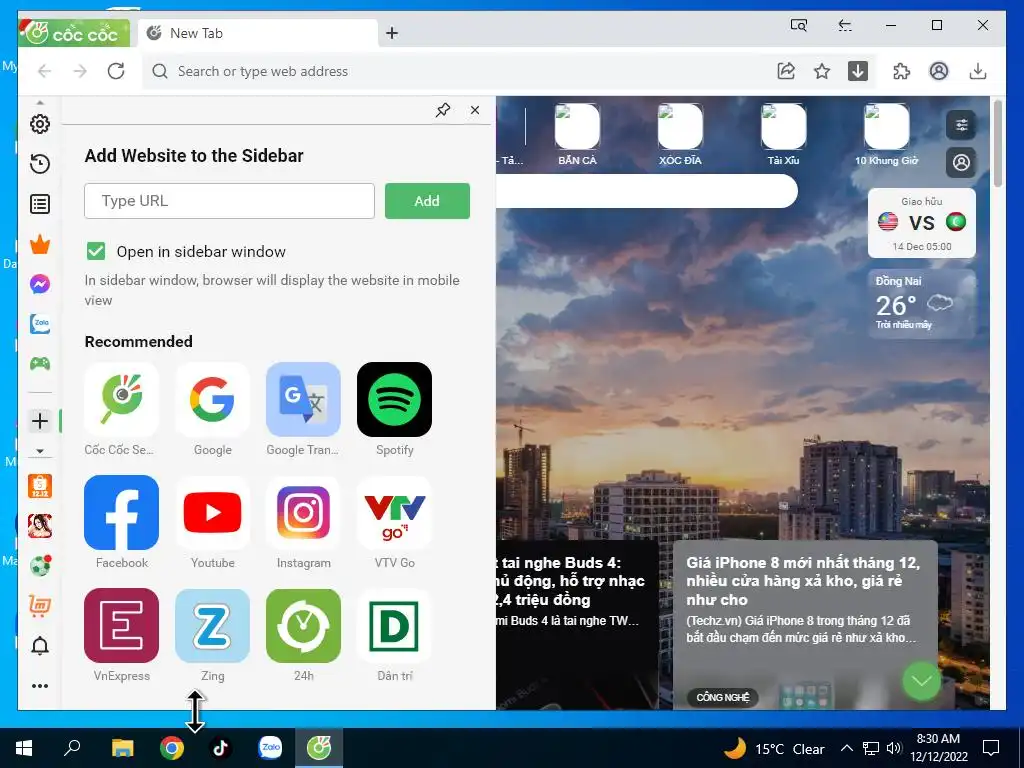Click the dark download media toolbar icon
Viewport: 1024px width, 768px height.
[858, 71]
